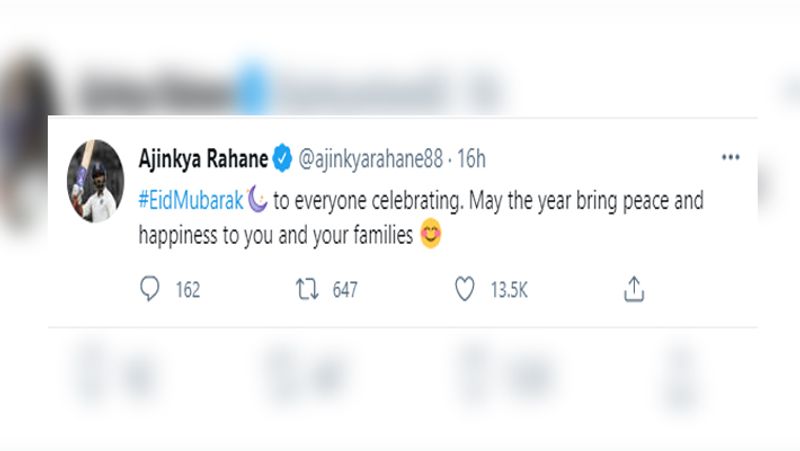Open the 16h timestamp permalink
800x451 pixels.
tap(471, 159)
